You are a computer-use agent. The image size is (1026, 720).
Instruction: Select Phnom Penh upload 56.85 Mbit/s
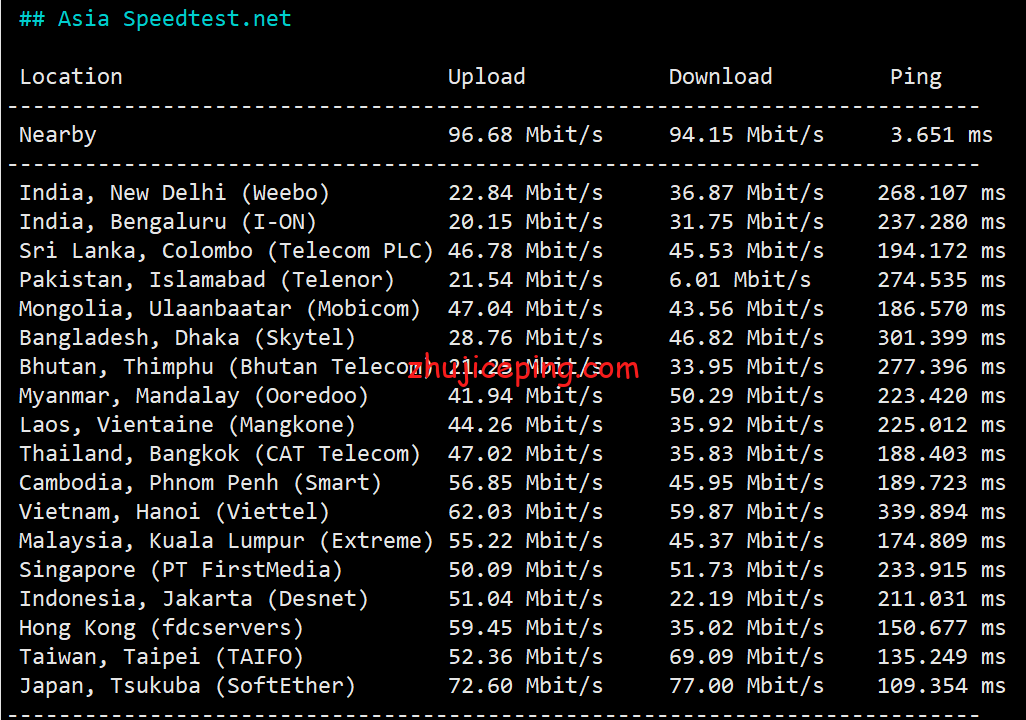pos(525,483)
